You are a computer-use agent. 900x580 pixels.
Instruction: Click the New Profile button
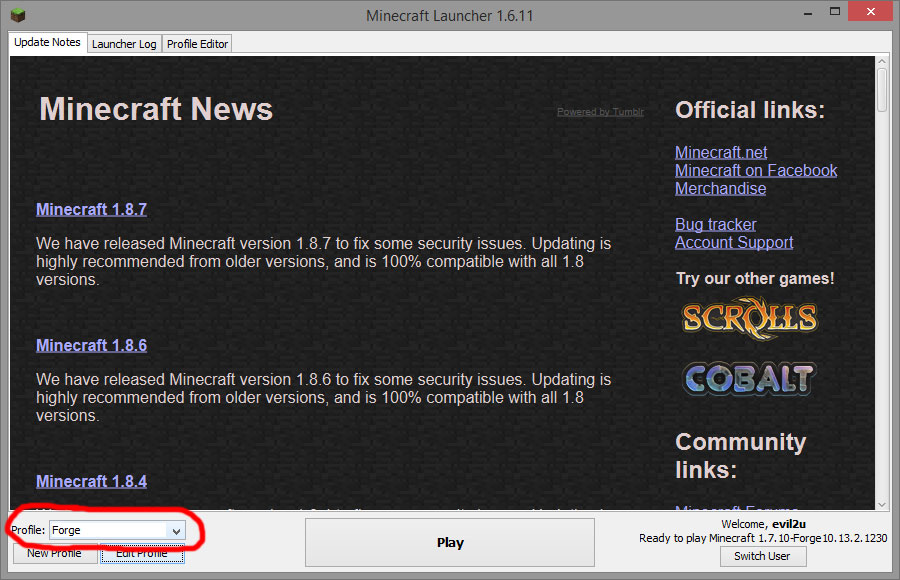(55, 554)
